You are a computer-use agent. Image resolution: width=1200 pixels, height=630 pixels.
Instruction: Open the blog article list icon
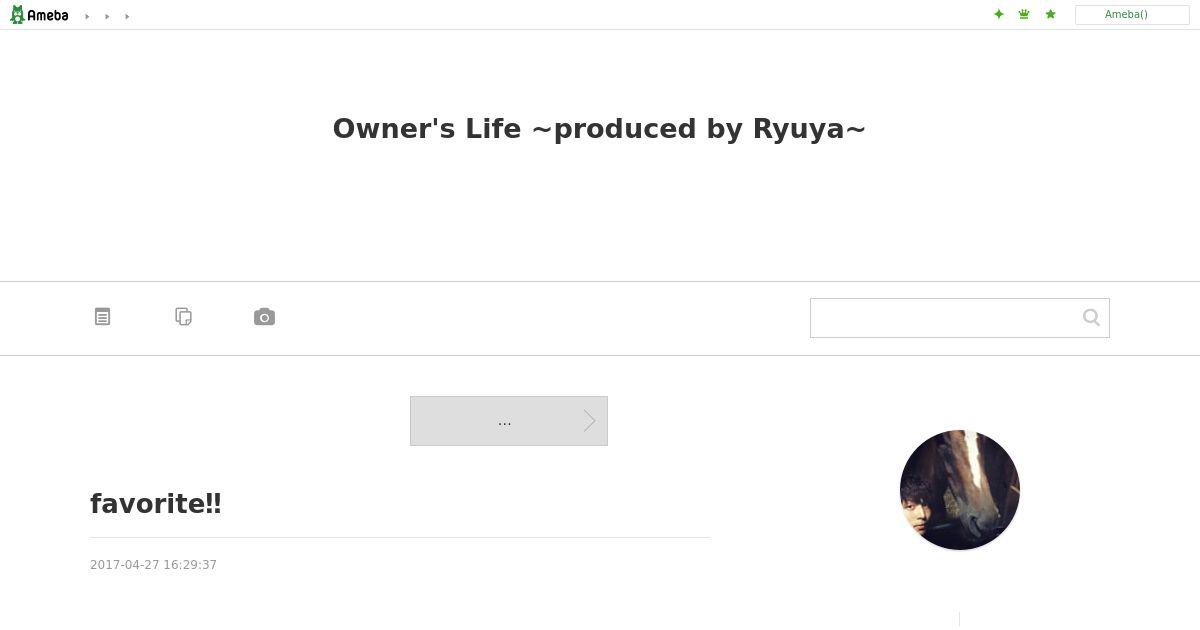(102, 317)
